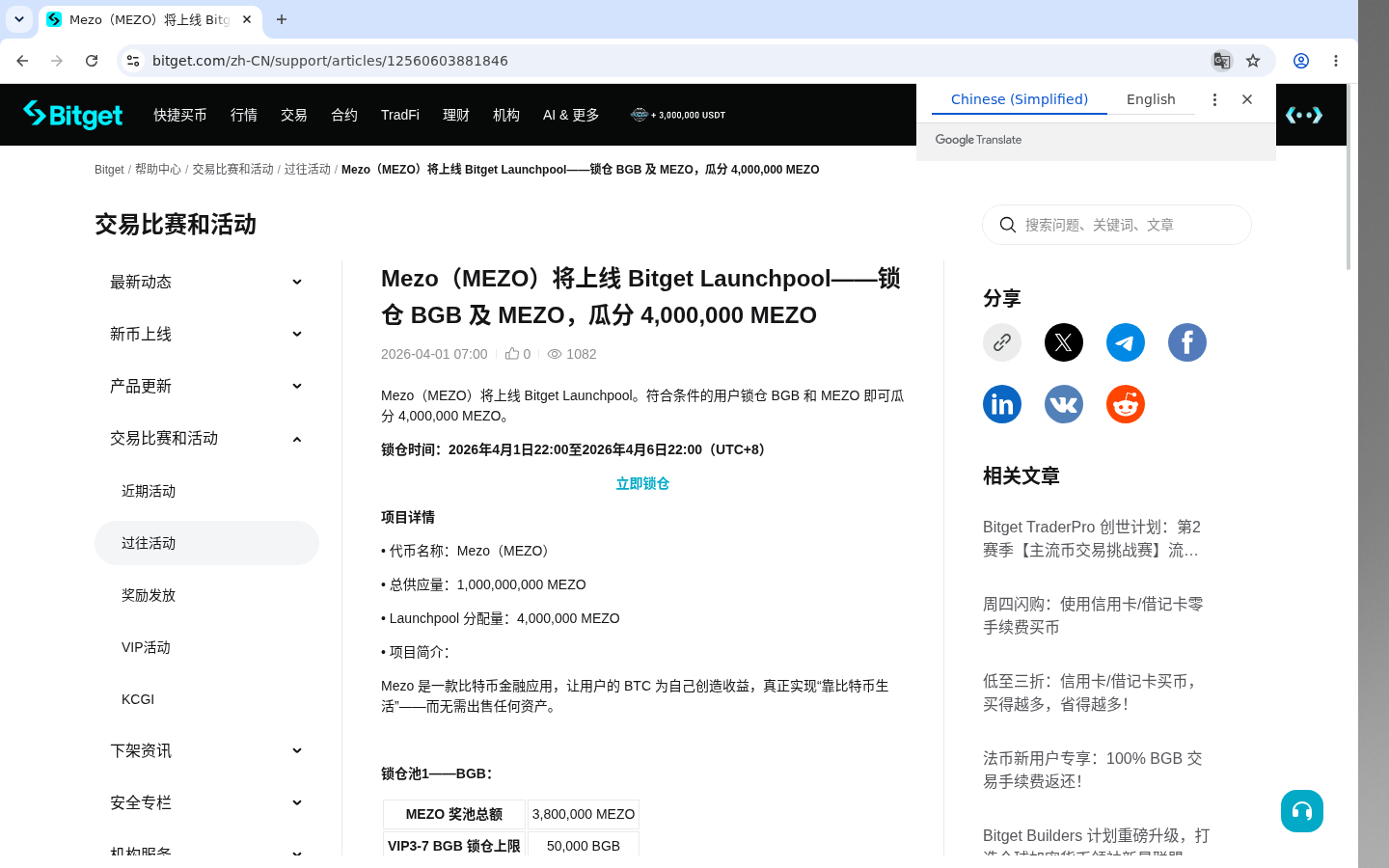Image resolution: width=1389 pixels, height=868 pixels.
Task: Click the teal icon at header right
Action: pos(1304,115)
